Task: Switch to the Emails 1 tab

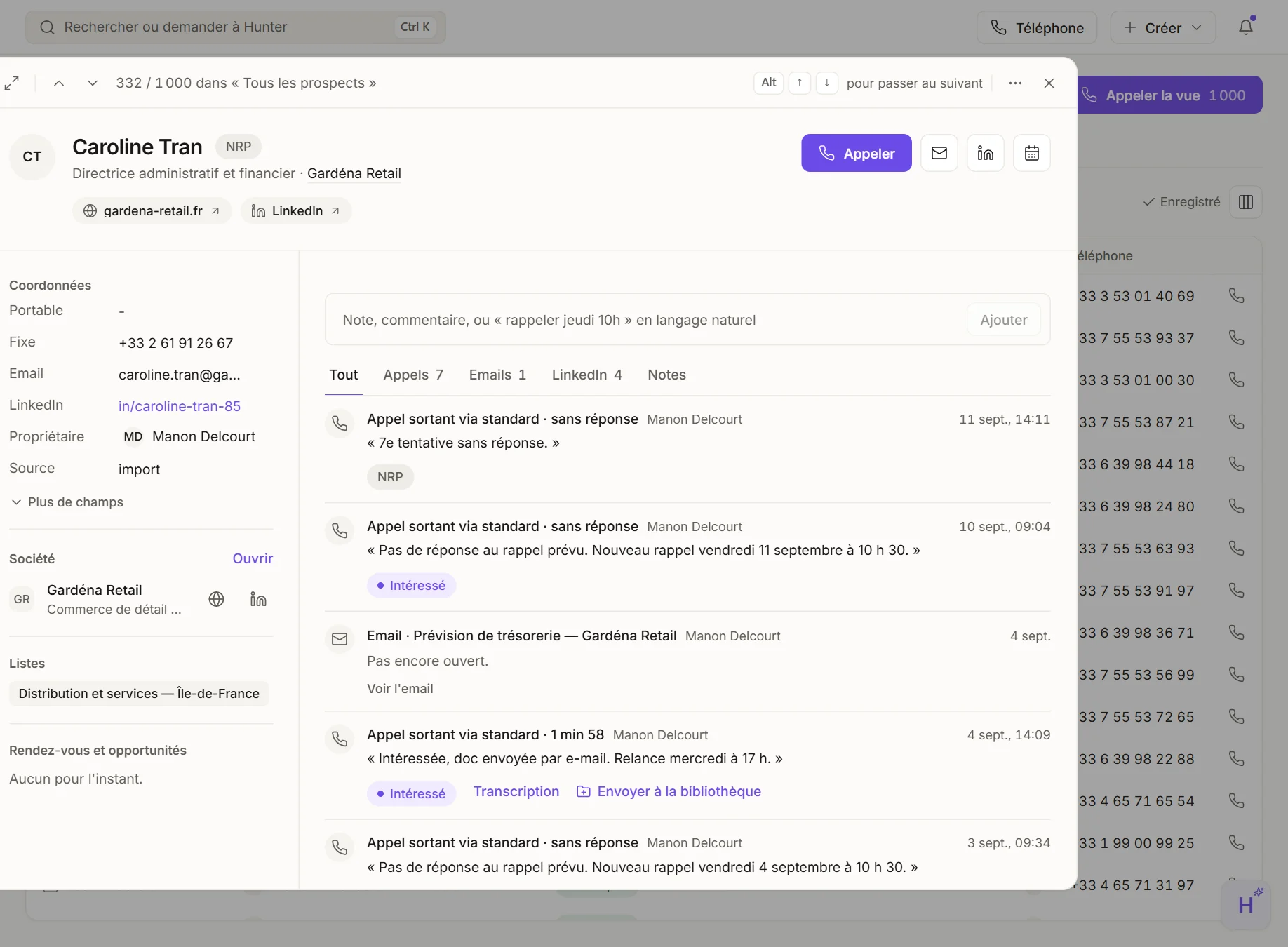Action: [x=497, y=375]
